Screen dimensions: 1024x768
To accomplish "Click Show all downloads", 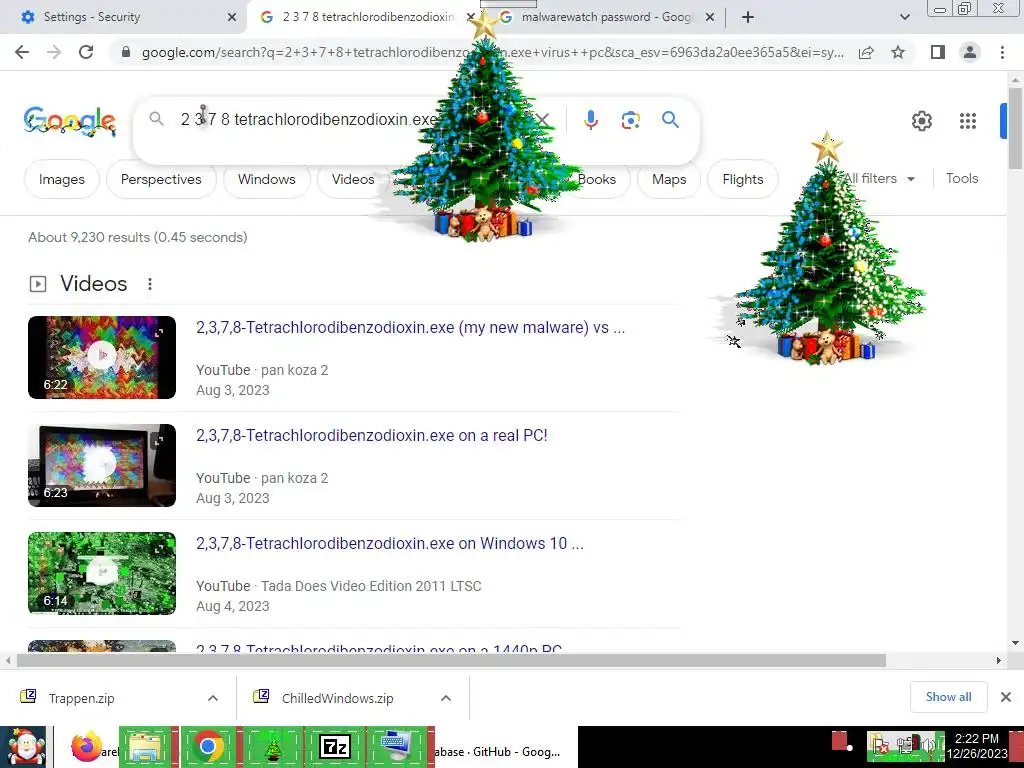I will (x=948, y=697).
